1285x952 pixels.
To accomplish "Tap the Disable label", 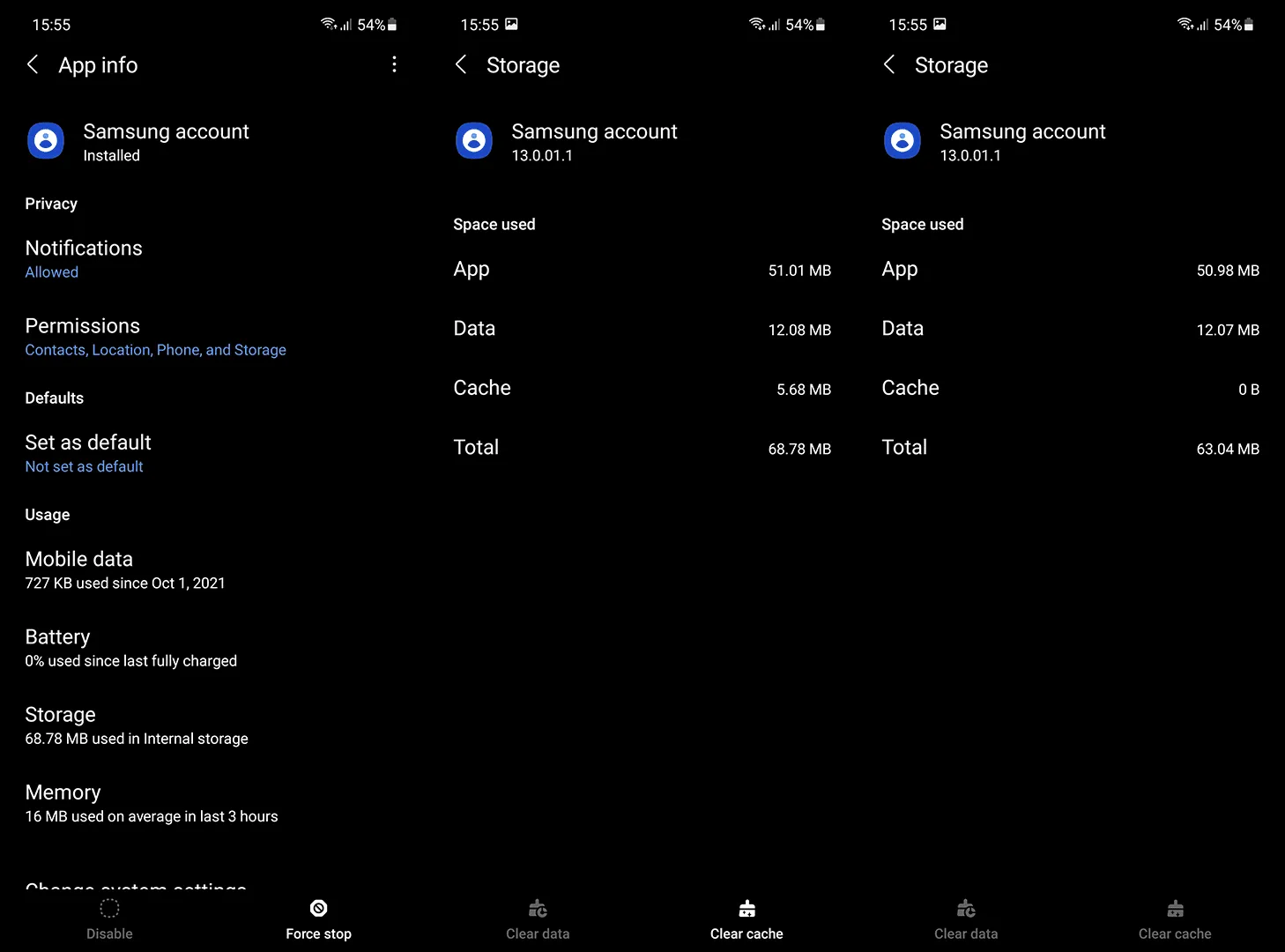I will click(x=109, y=933).
